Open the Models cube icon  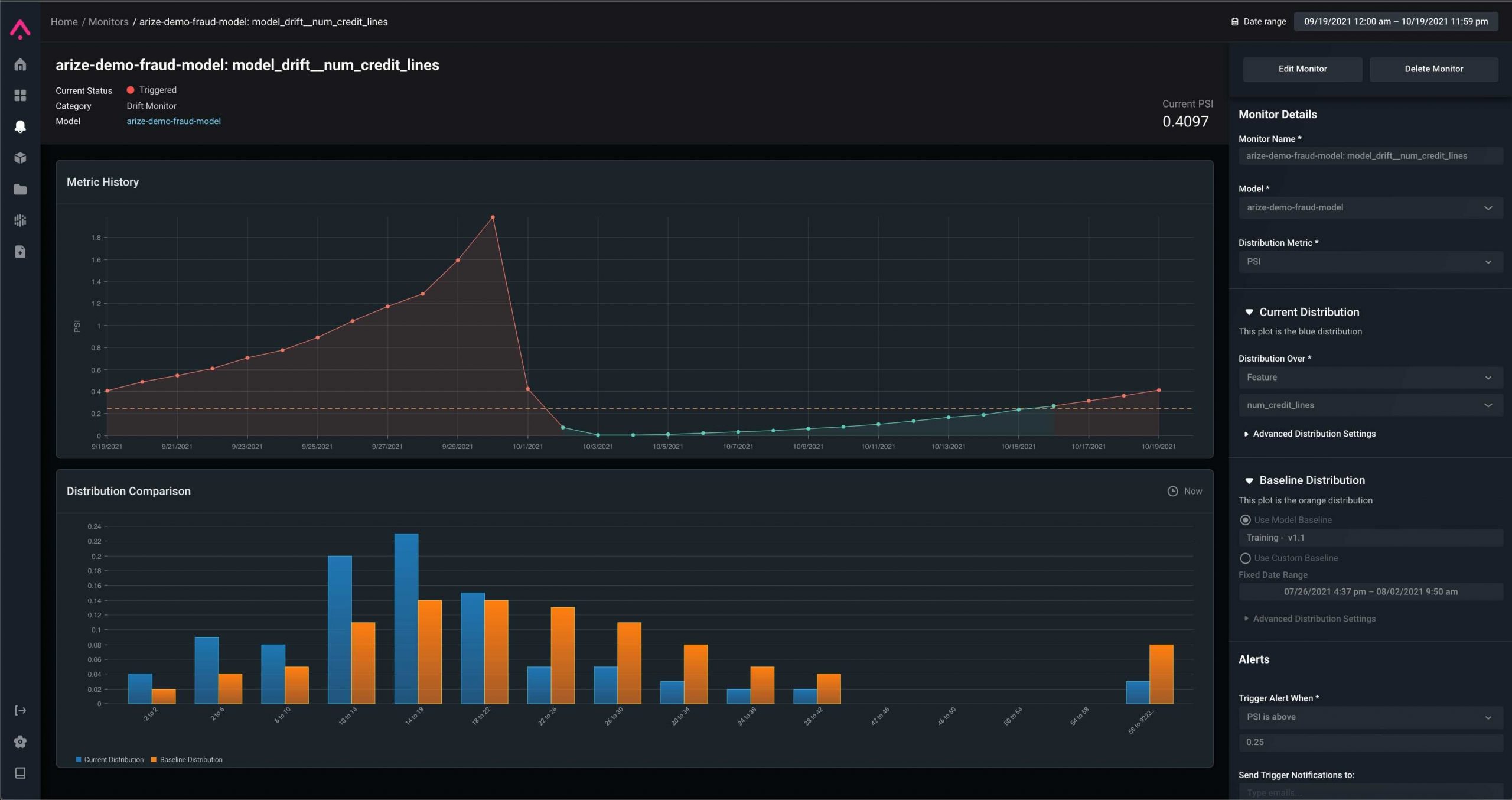(20, 158)
